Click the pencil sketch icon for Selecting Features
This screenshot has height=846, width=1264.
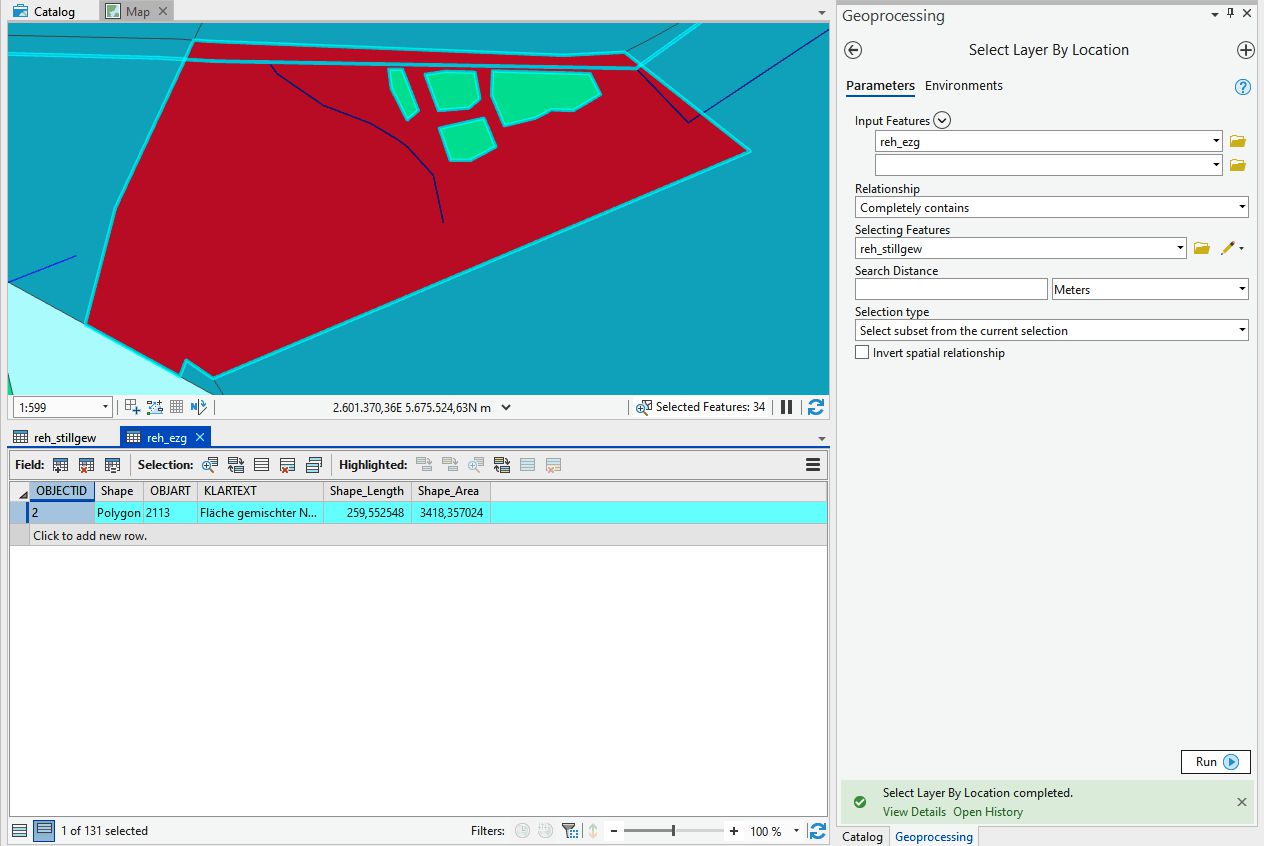click(1229, 248)
